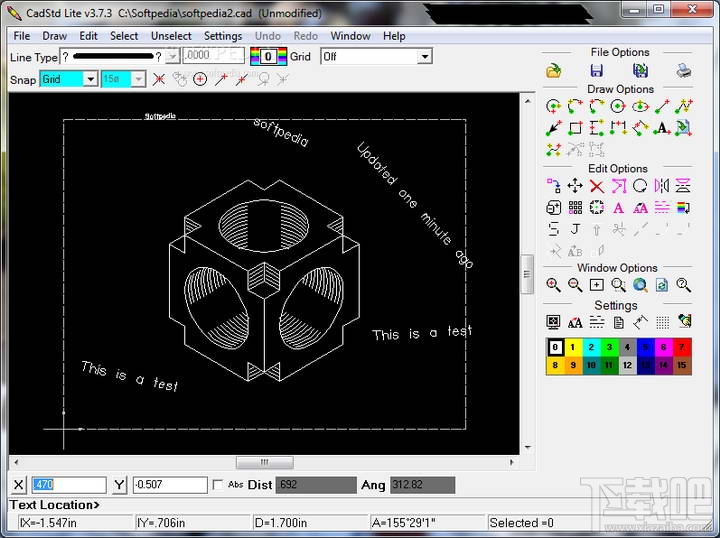Select the rectangle draw tool
The height and width of the screenshot is (538, 720).
(x=575, y=128)
